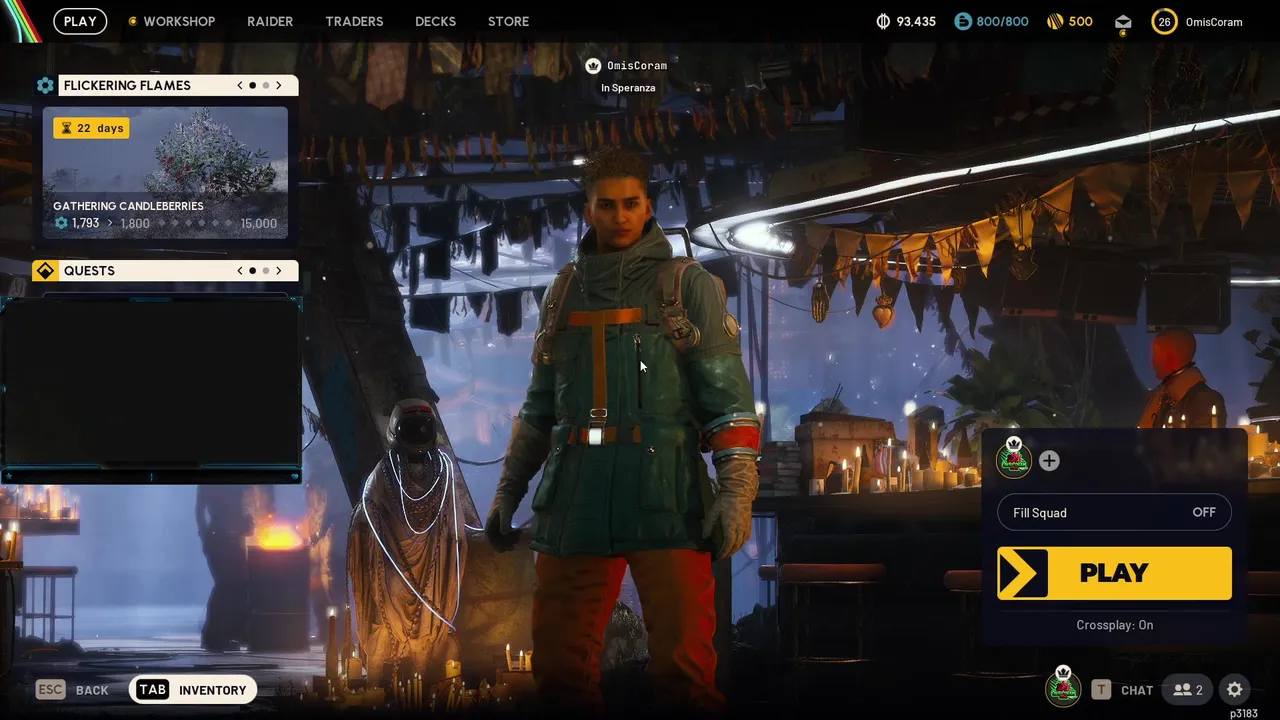
Task: Open the friends list showing 2
Action: 1188,690
